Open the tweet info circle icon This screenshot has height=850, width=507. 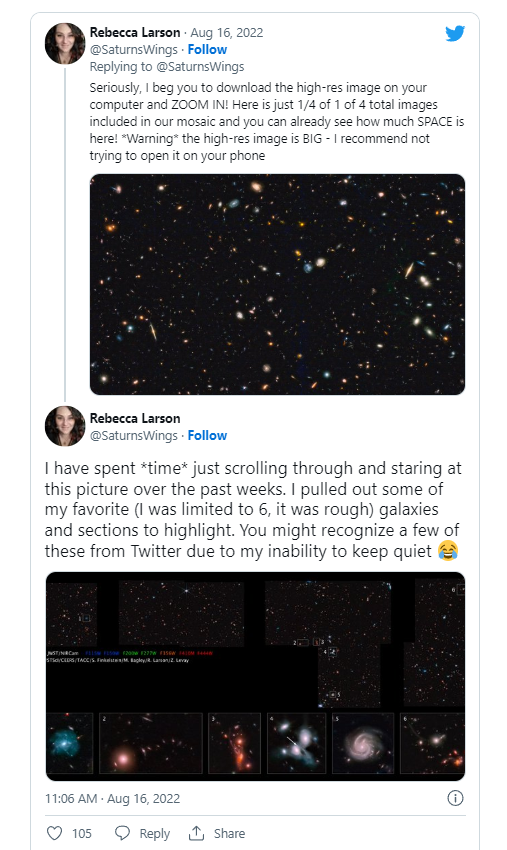tap(455, 798)
